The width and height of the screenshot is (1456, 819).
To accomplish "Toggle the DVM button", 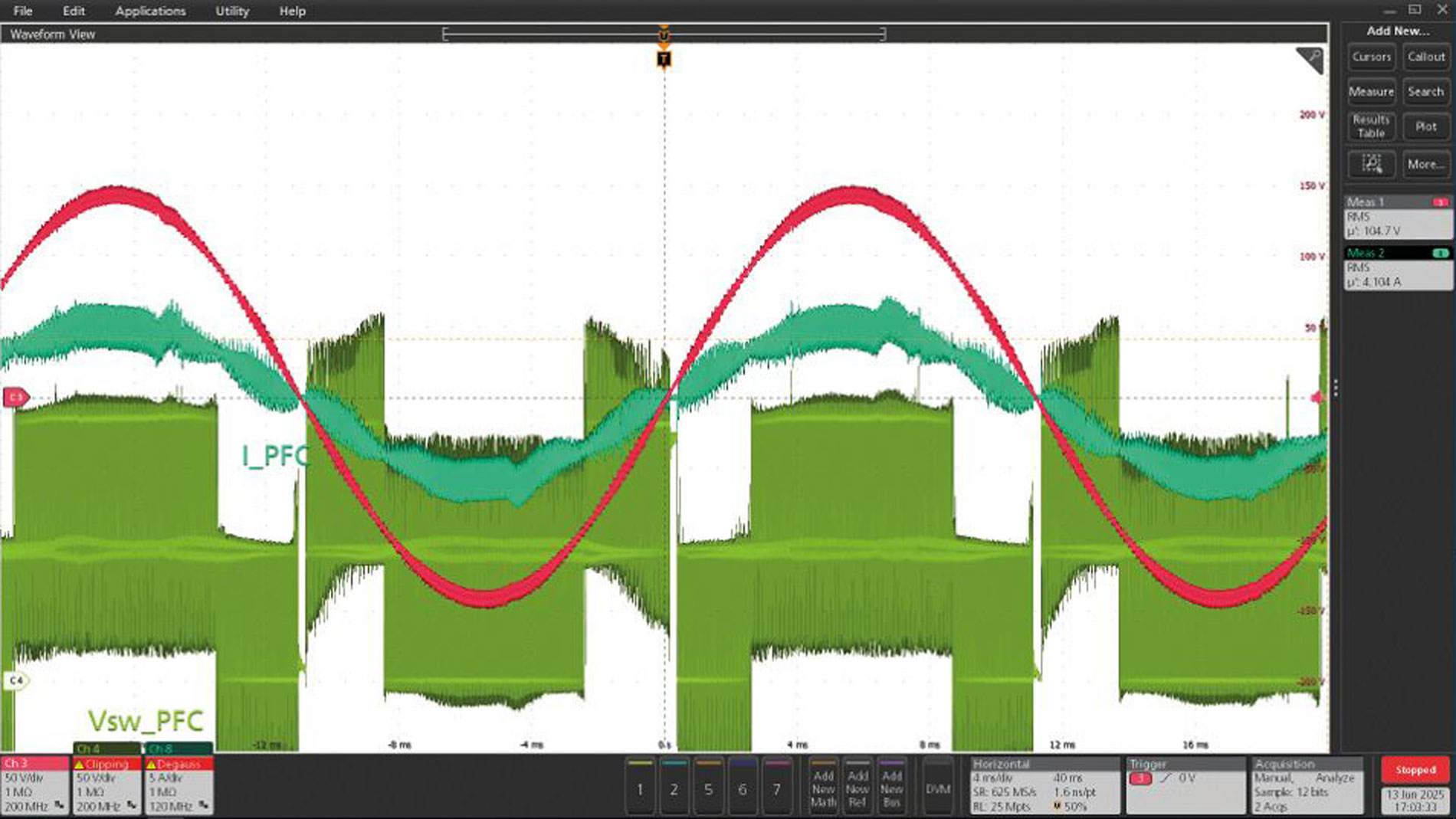I will (x=938, y=787).
